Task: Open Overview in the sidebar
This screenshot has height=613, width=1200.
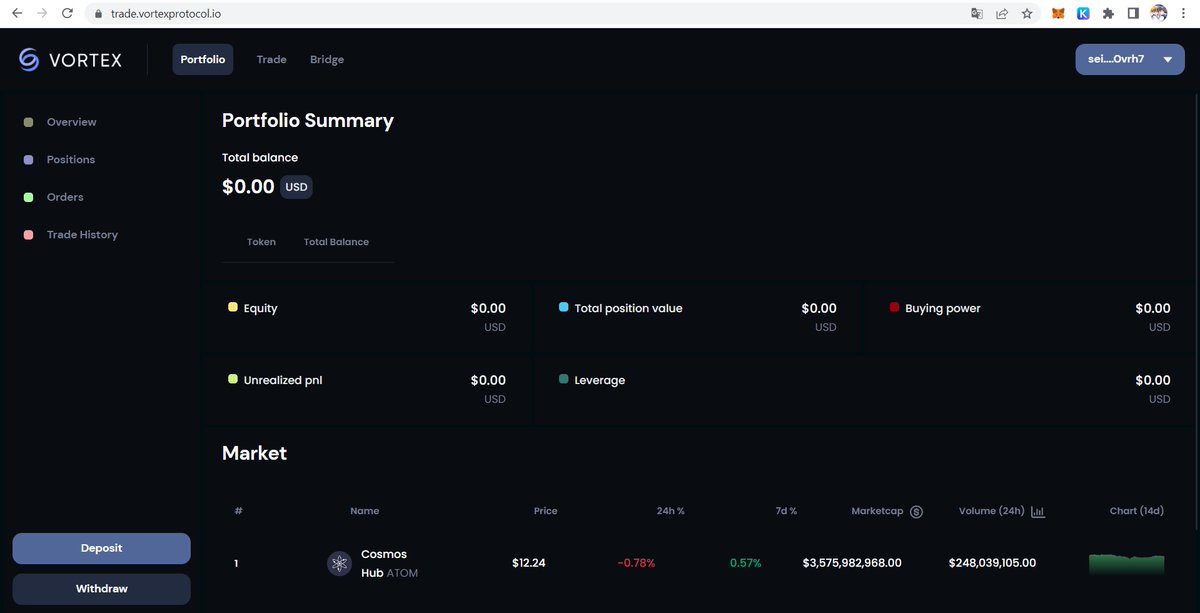Action: (x=72, y=122)
